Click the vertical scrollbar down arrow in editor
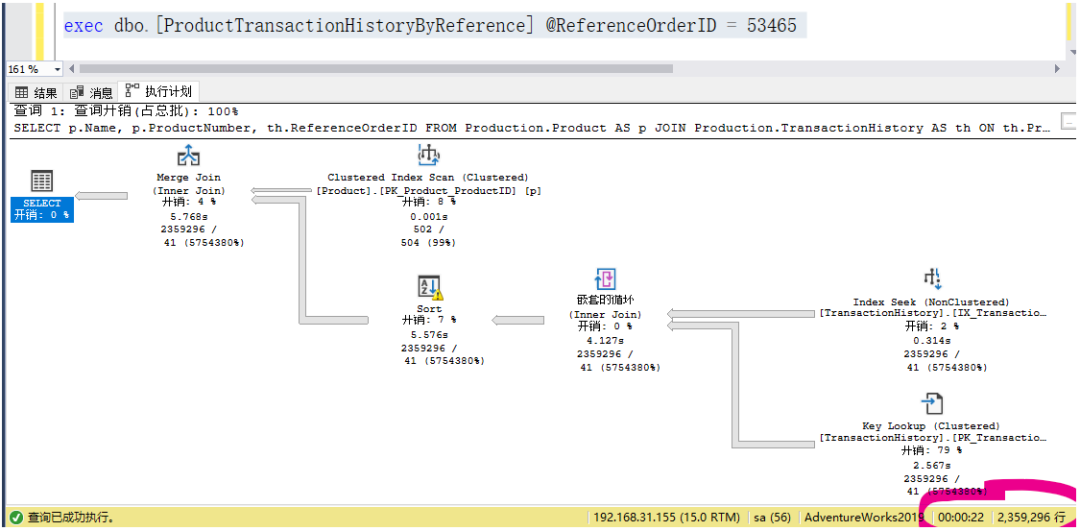The image size is (1080, 531). pos(1072,53)
